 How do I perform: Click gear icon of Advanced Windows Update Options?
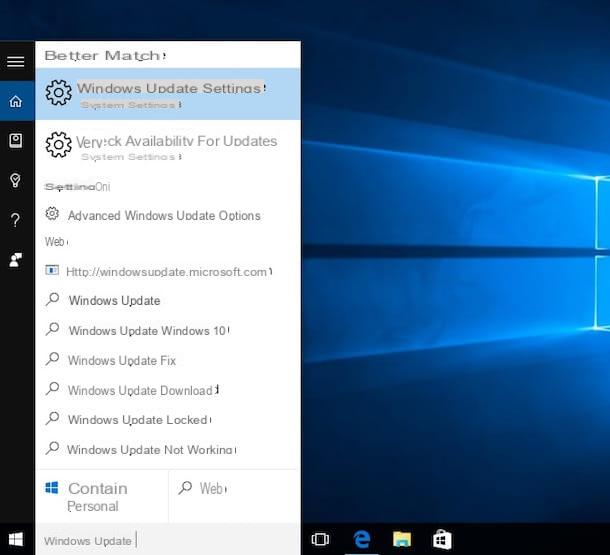click(x=52, y=213)
